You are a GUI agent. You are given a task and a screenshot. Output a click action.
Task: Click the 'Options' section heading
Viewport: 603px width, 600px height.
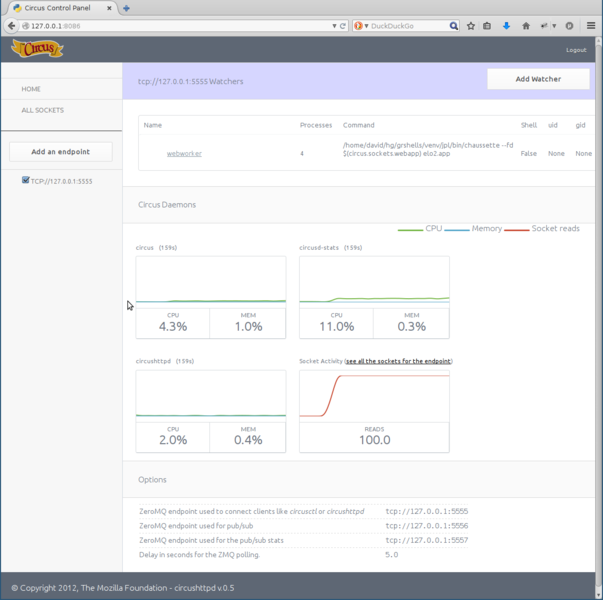152,480
